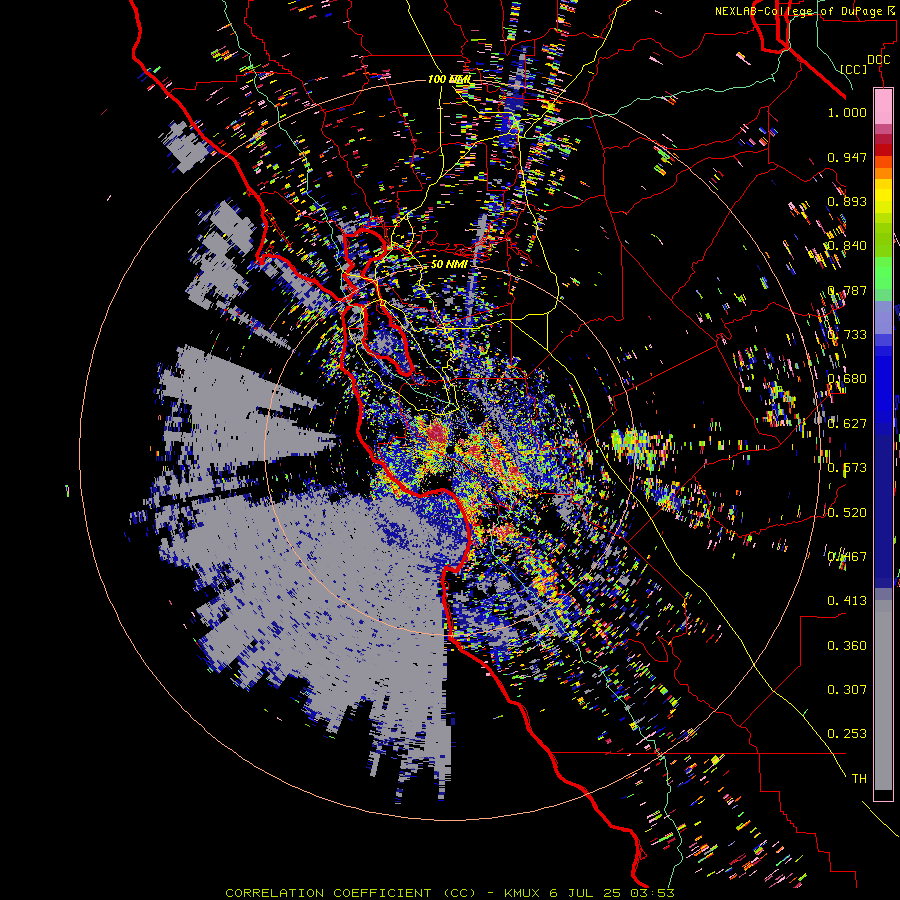The image size is (900, 900).
Task: Click the 0.467 scale value
Action: coord(847,557)
